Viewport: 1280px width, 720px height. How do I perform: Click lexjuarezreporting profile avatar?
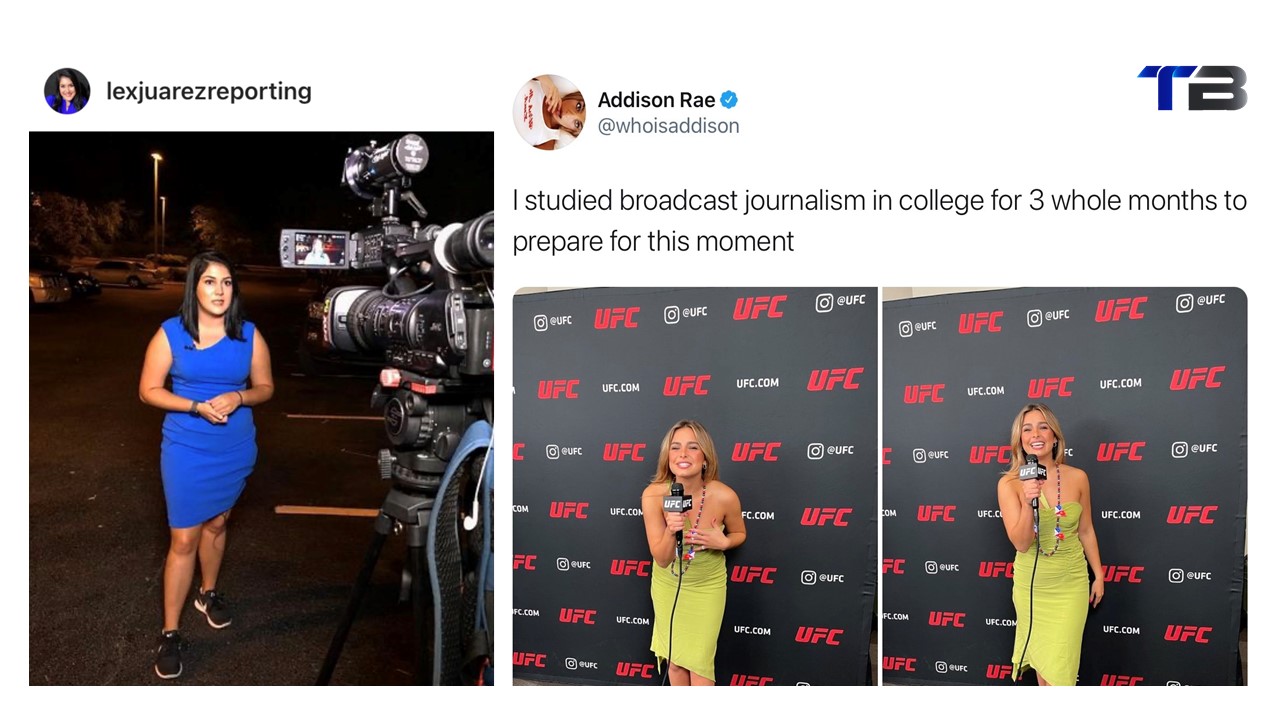(67, 91)
